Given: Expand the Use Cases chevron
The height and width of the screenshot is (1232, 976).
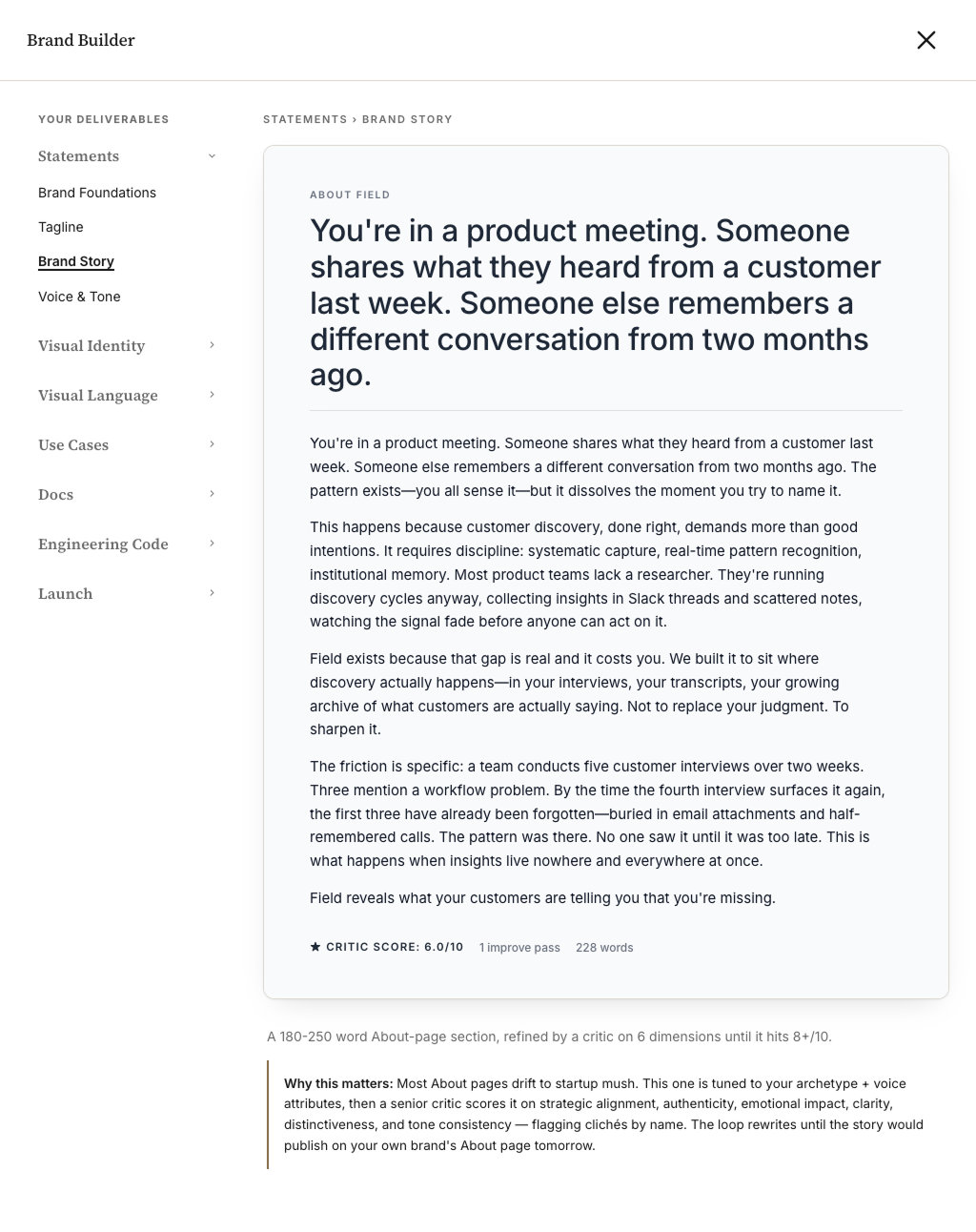Looking at the screenshot, I should [x=212, y=444].
